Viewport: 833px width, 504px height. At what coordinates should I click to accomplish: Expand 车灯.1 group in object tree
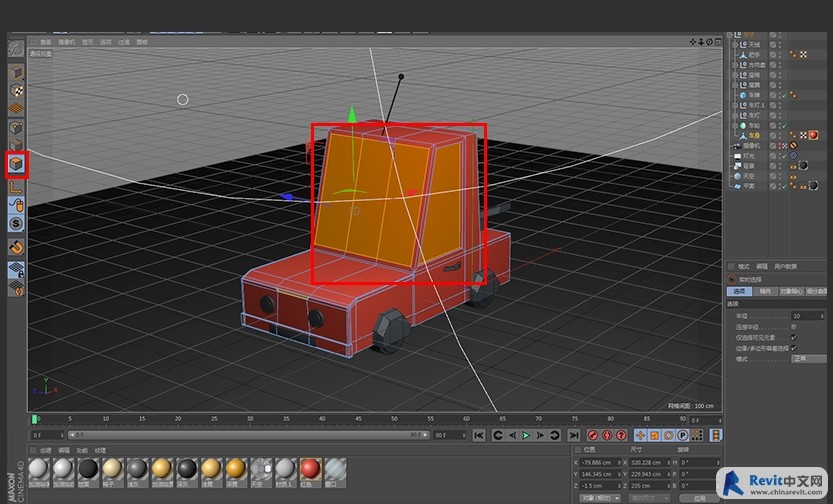736,105
